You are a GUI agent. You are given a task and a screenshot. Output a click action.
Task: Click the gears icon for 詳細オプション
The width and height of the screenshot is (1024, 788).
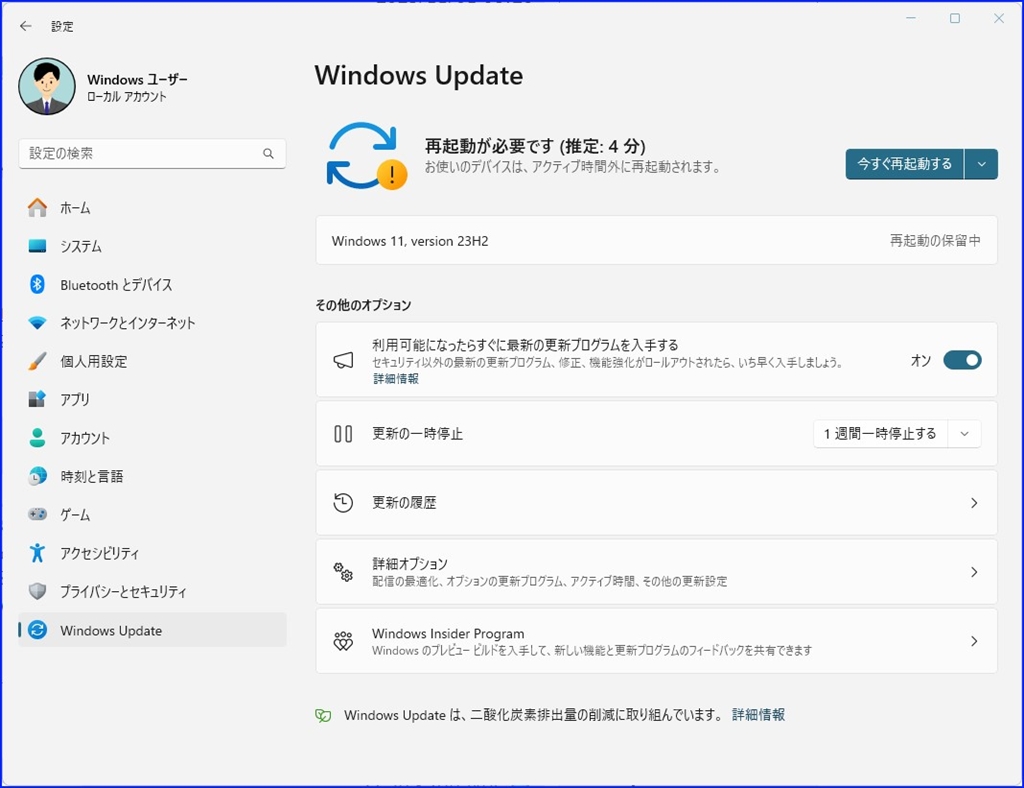344,572
